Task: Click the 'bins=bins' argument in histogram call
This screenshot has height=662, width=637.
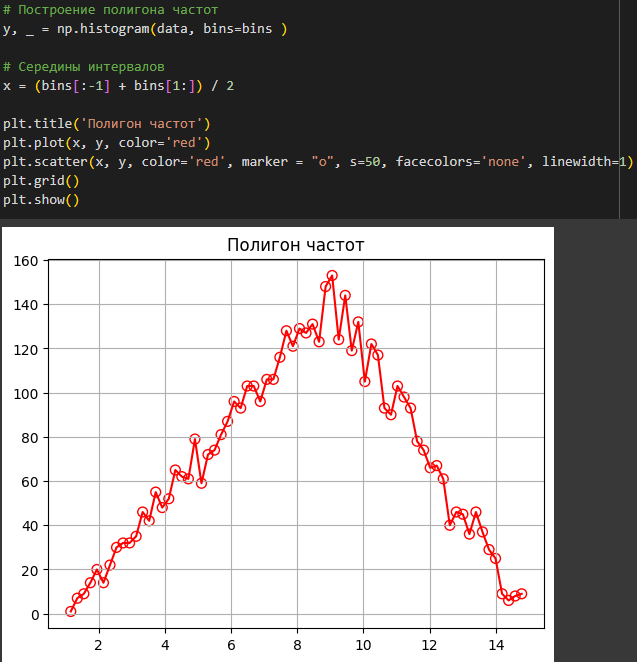Action: (x=238, y=29)
